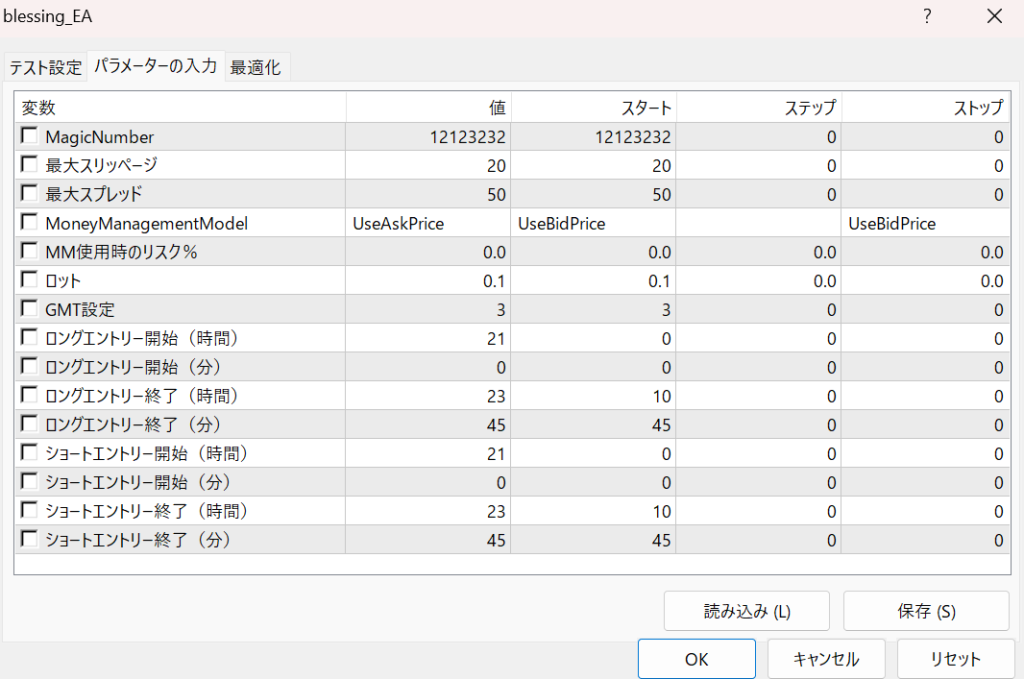
Task: Toggle the MagicNumber optimization checkbox
Action: 29,135
